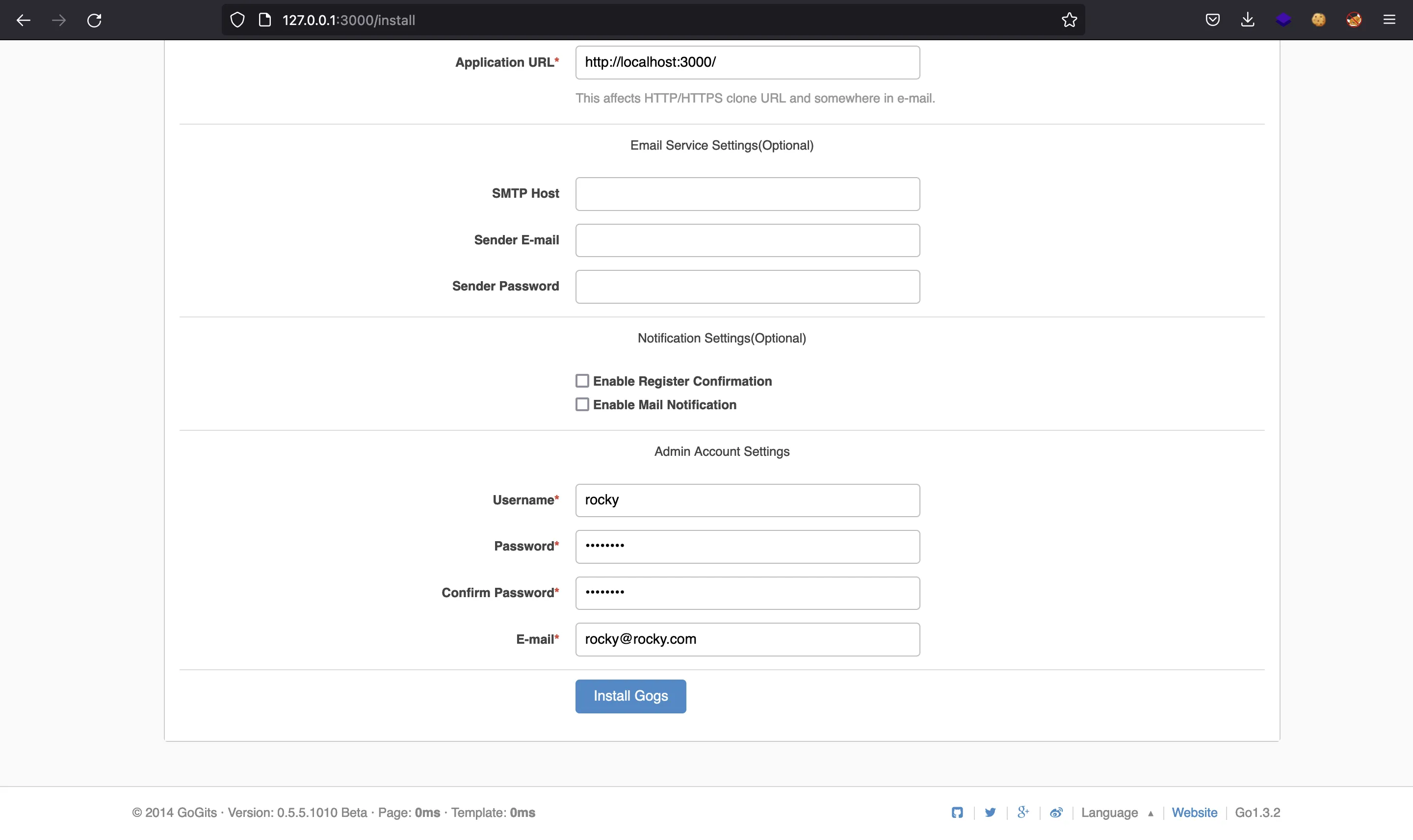1413x840 pixels.
Task: Click the browser forward arrow
Action: coord(59,21)
